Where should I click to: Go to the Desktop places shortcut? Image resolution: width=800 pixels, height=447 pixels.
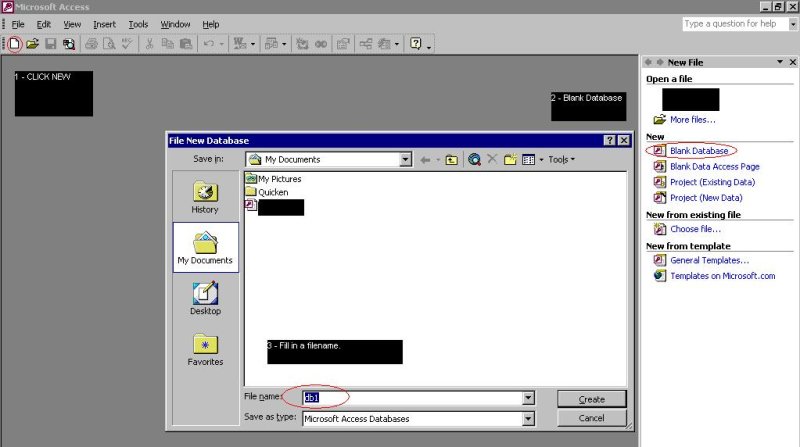pos(205,298)
